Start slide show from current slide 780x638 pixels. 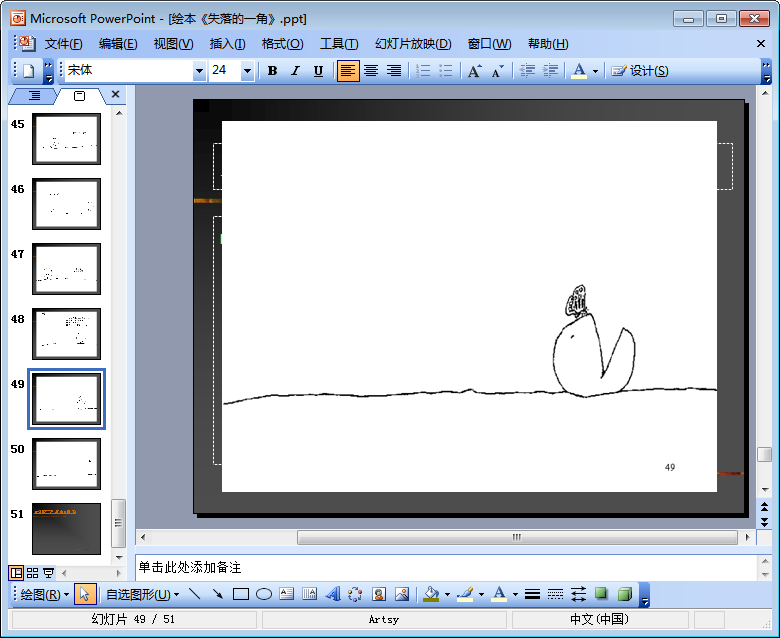(48, 573)
